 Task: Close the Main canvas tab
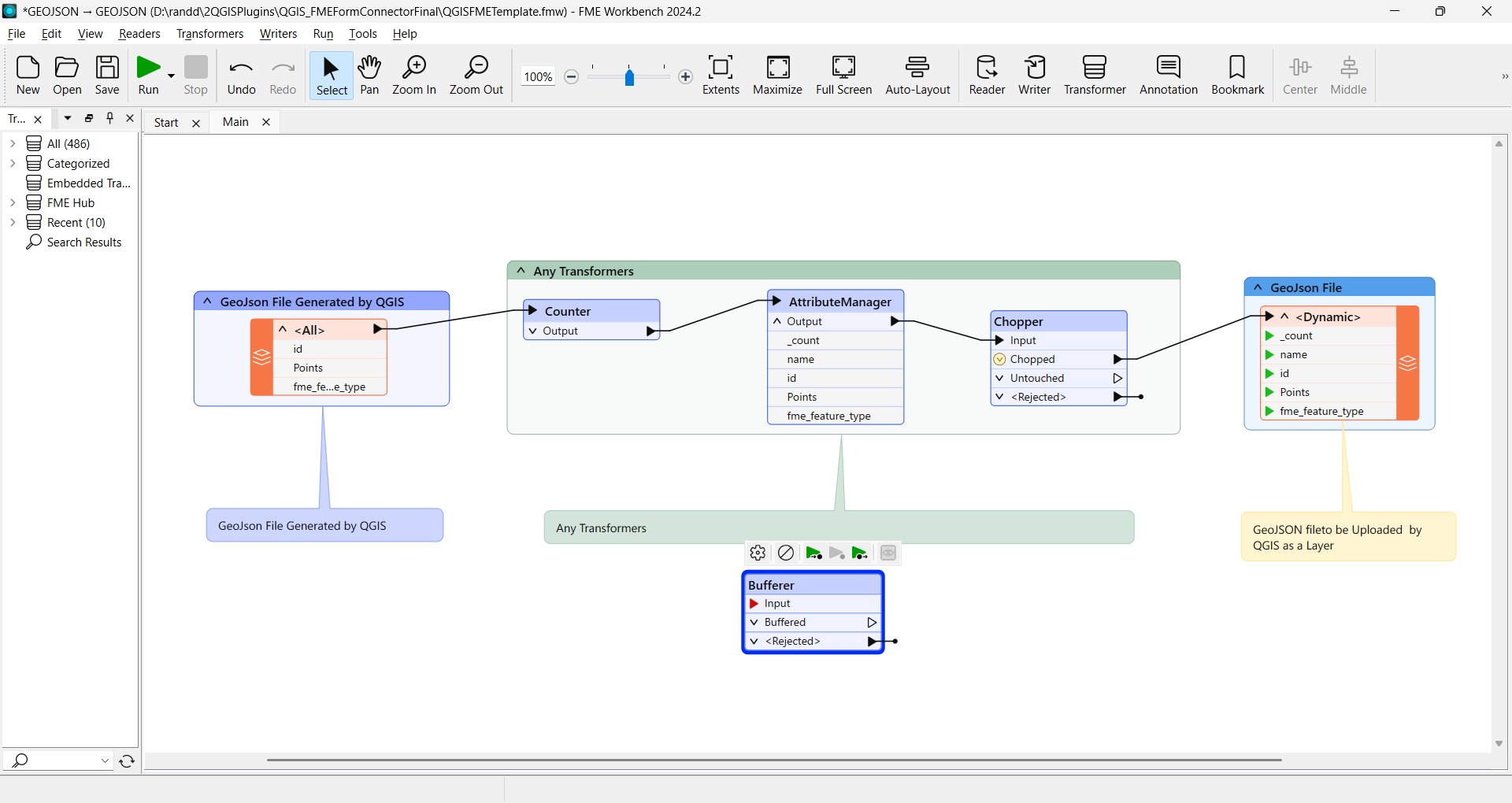[x=266, y=122]
